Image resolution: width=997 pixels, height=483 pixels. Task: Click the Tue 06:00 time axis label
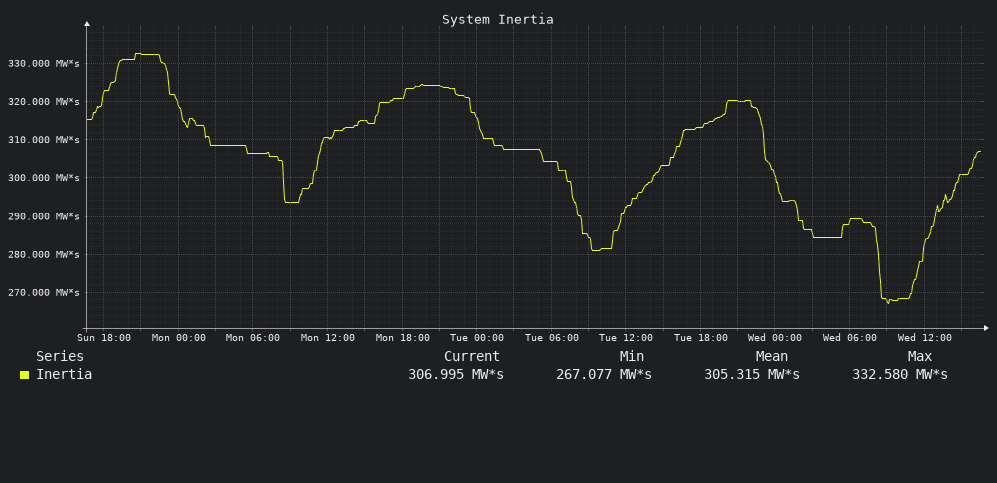tap(552, 337)
